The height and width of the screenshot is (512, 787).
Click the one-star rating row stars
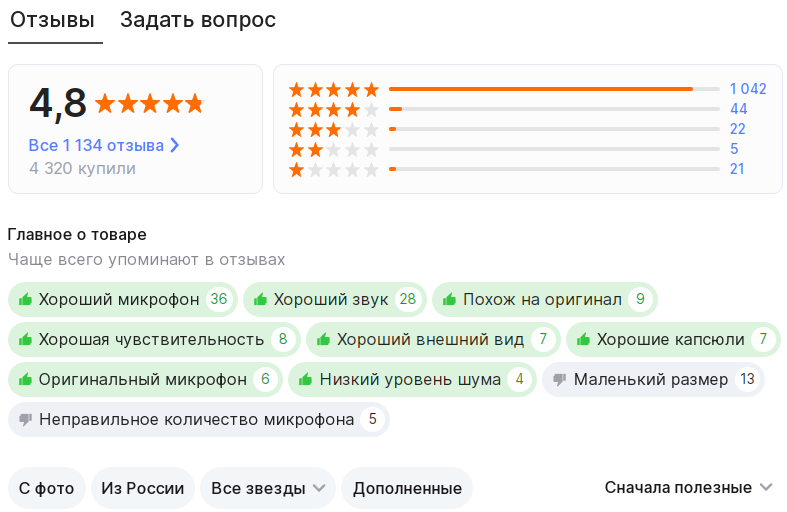coord(333,170)
